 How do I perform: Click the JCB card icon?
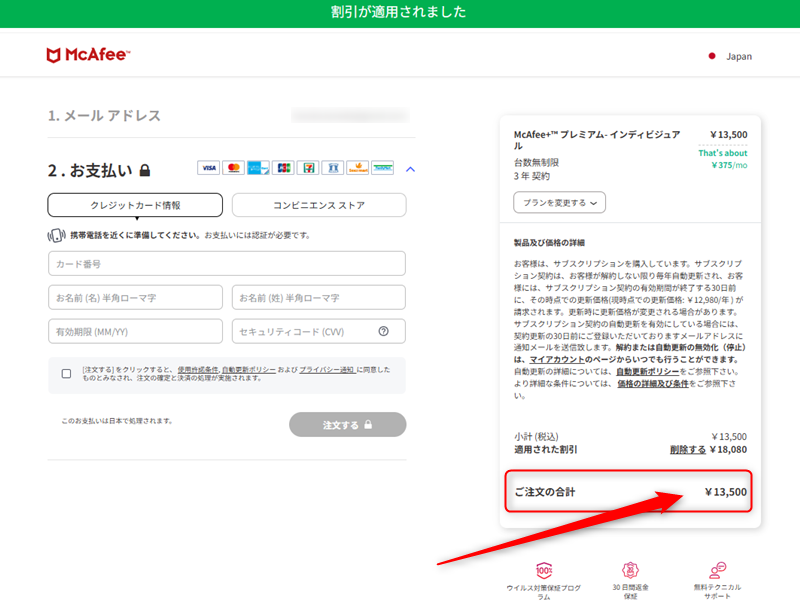pyautogui.click(x=283, y=168)
